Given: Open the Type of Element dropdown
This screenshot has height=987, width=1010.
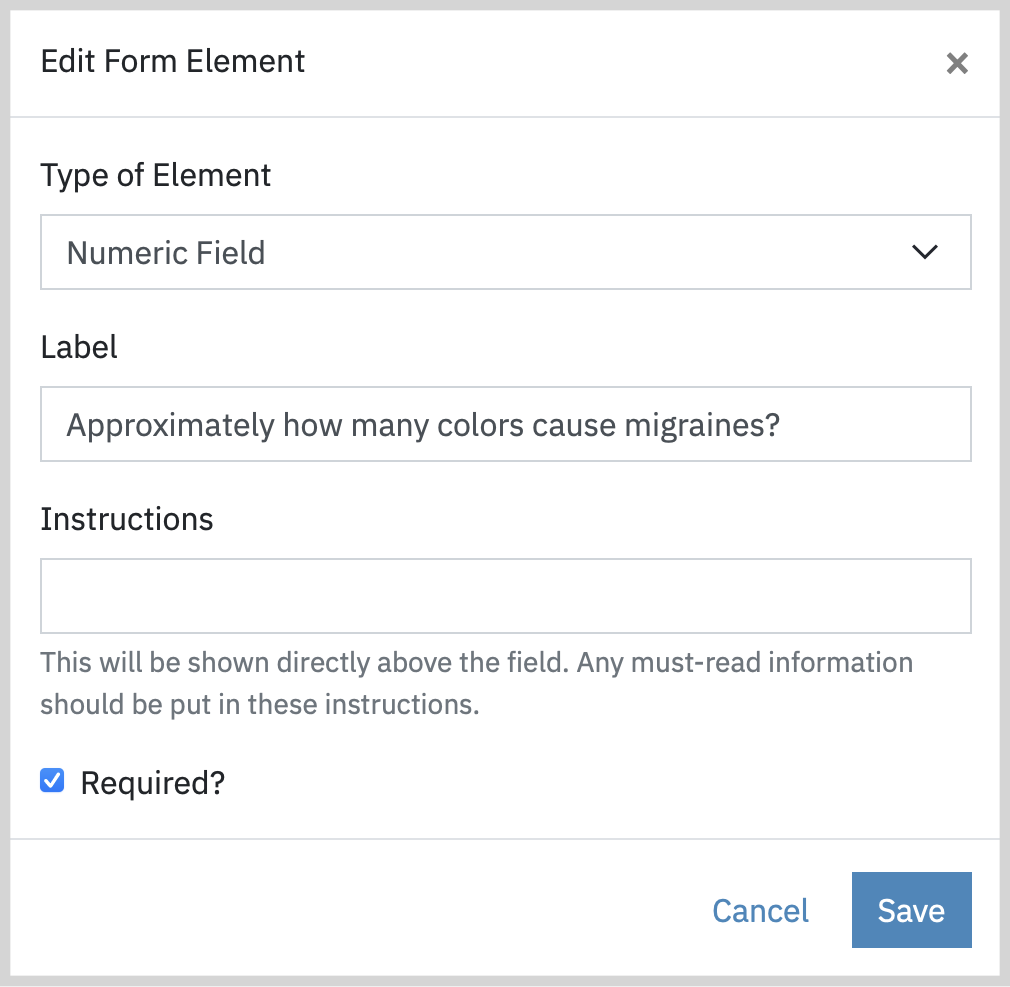Looking at the screenshot, I should click(506, 252).
